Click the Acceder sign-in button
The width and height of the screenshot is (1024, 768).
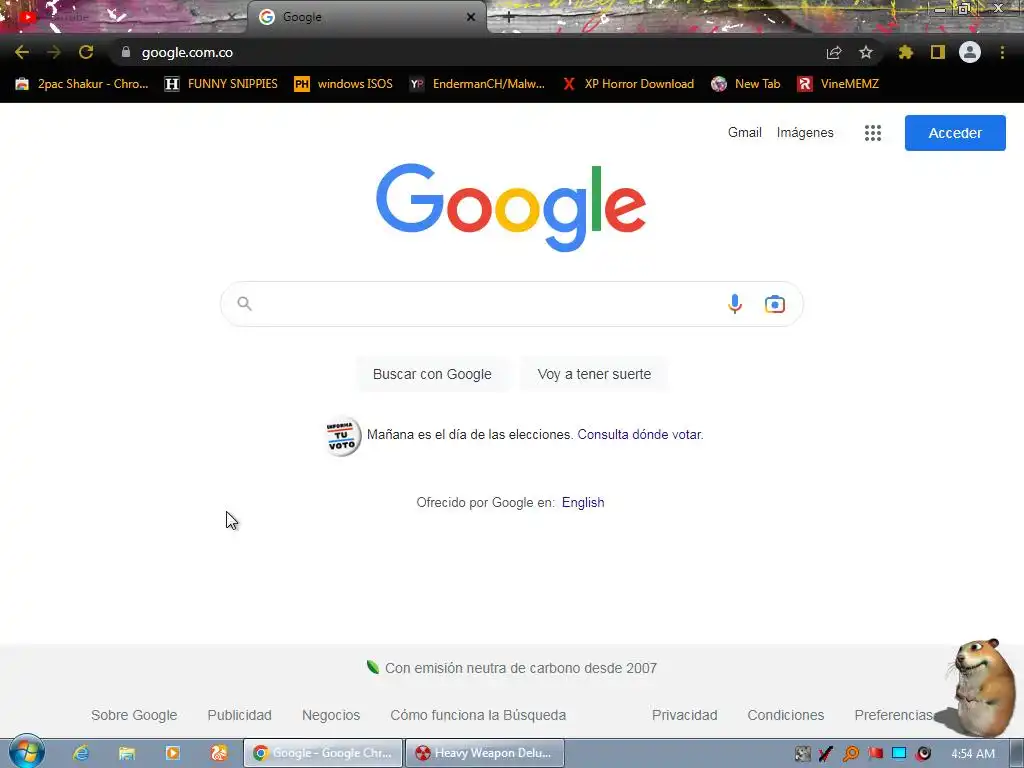pos(955,133)
